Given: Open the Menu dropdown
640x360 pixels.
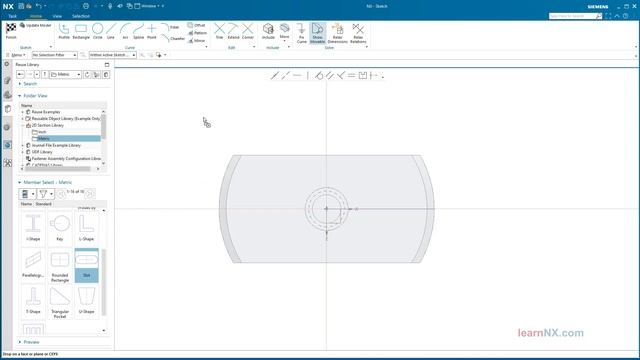Looking at the screenshot, I should pyautogui.click(x=16, y=55).
